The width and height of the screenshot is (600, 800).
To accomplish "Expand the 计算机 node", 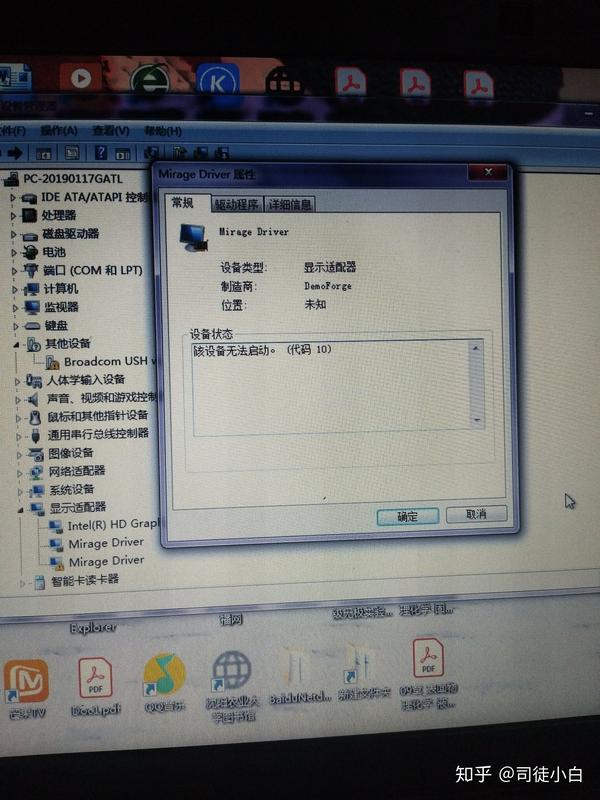I will coord(15,289).
